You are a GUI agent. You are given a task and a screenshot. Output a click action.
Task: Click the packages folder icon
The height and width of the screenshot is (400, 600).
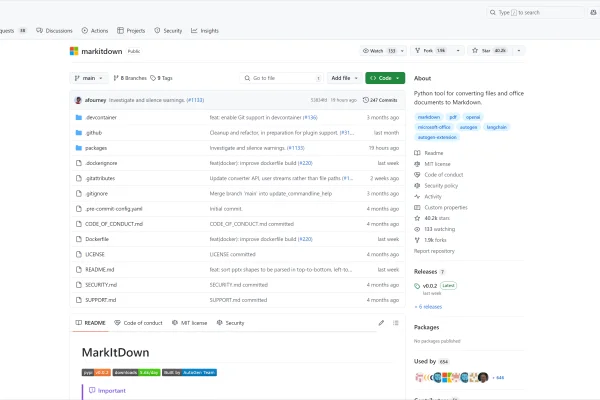[x=79, y=148]
